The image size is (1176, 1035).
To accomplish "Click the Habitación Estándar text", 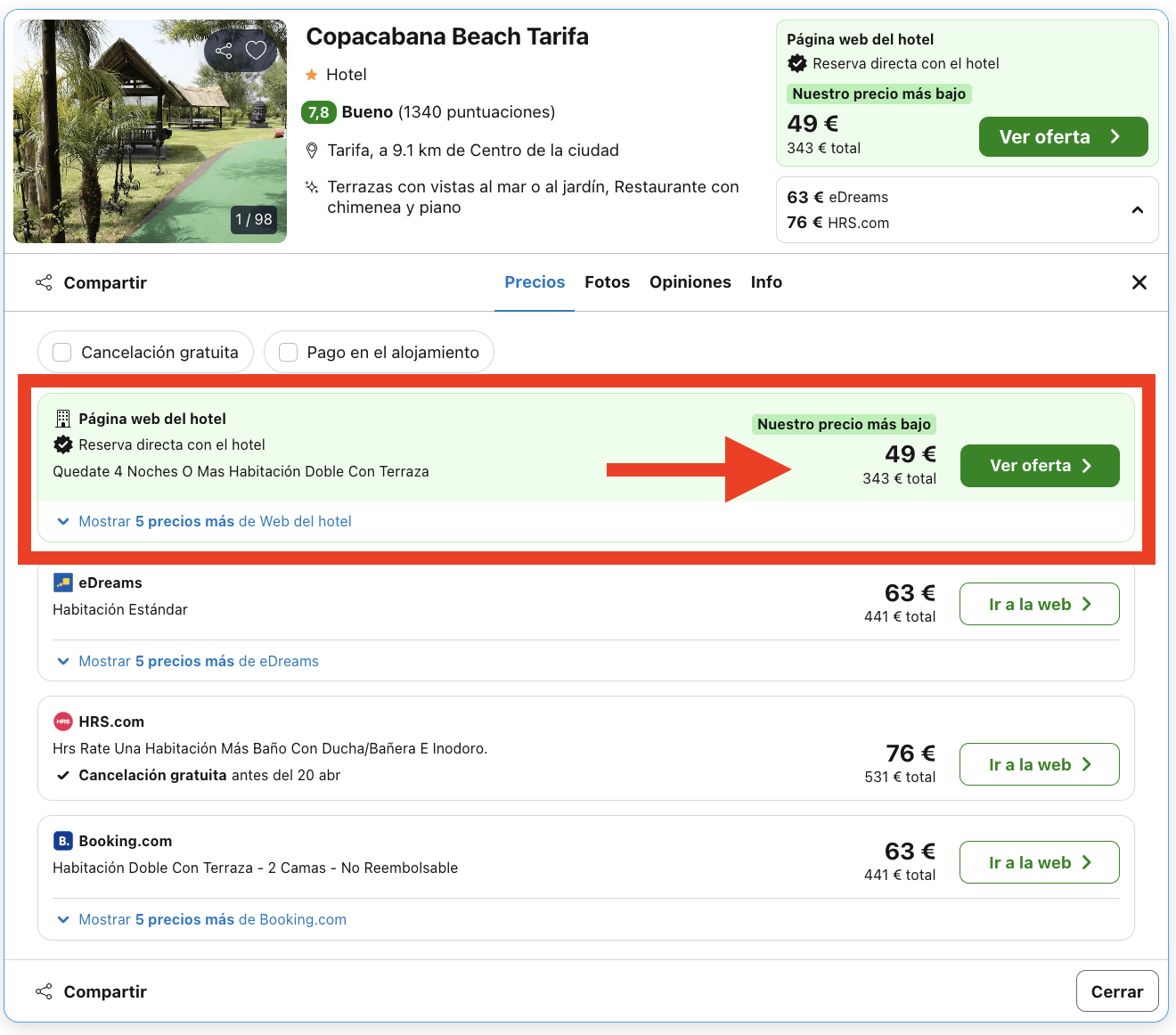I will (120, 609).
